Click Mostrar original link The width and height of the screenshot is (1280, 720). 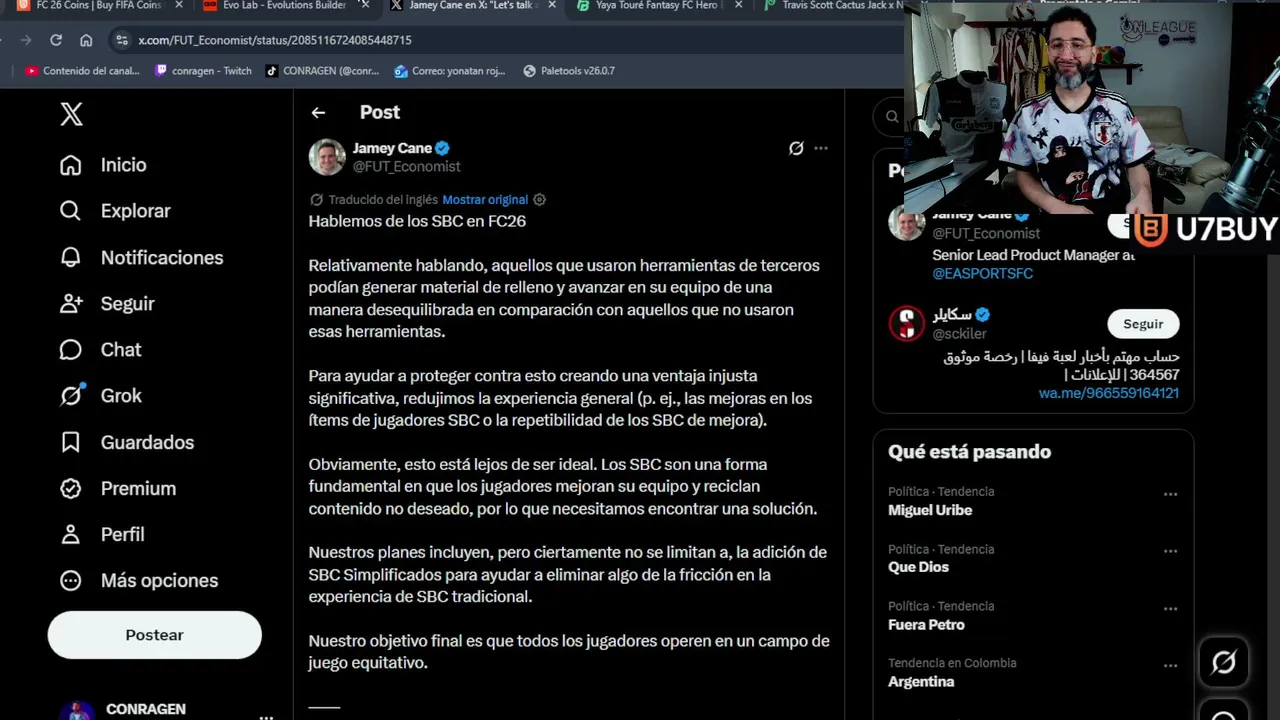tap(485, 200)
